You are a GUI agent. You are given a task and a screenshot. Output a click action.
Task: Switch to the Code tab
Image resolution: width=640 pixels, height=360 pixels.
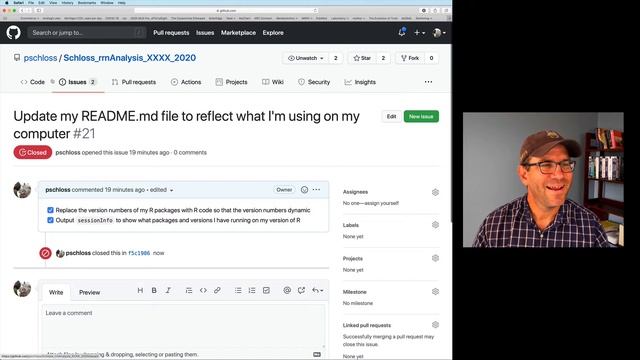[33, 82]
